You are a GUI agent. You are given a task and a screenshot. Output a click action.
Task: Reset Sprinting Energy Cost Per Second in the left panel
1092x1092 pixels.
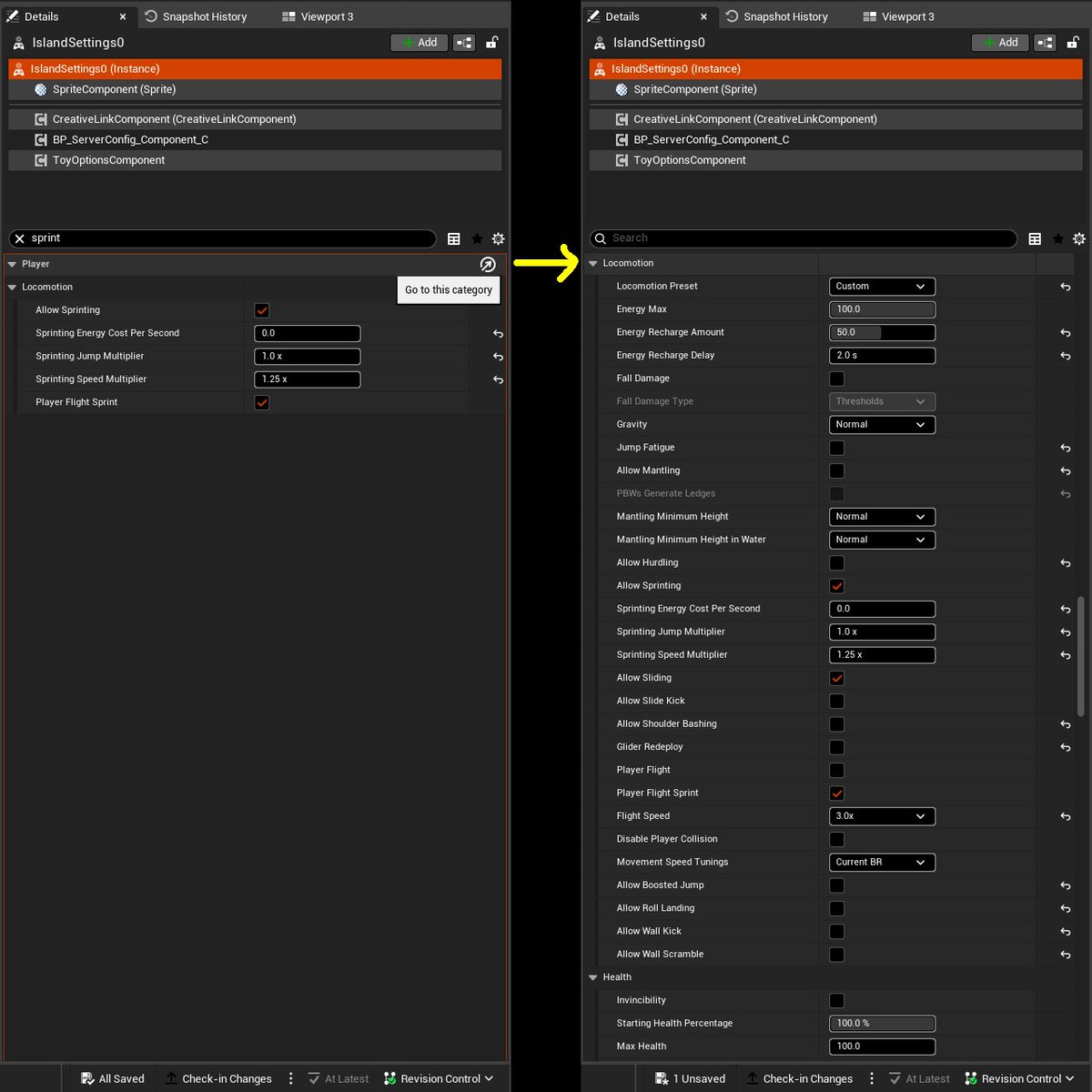coord(498,334)
